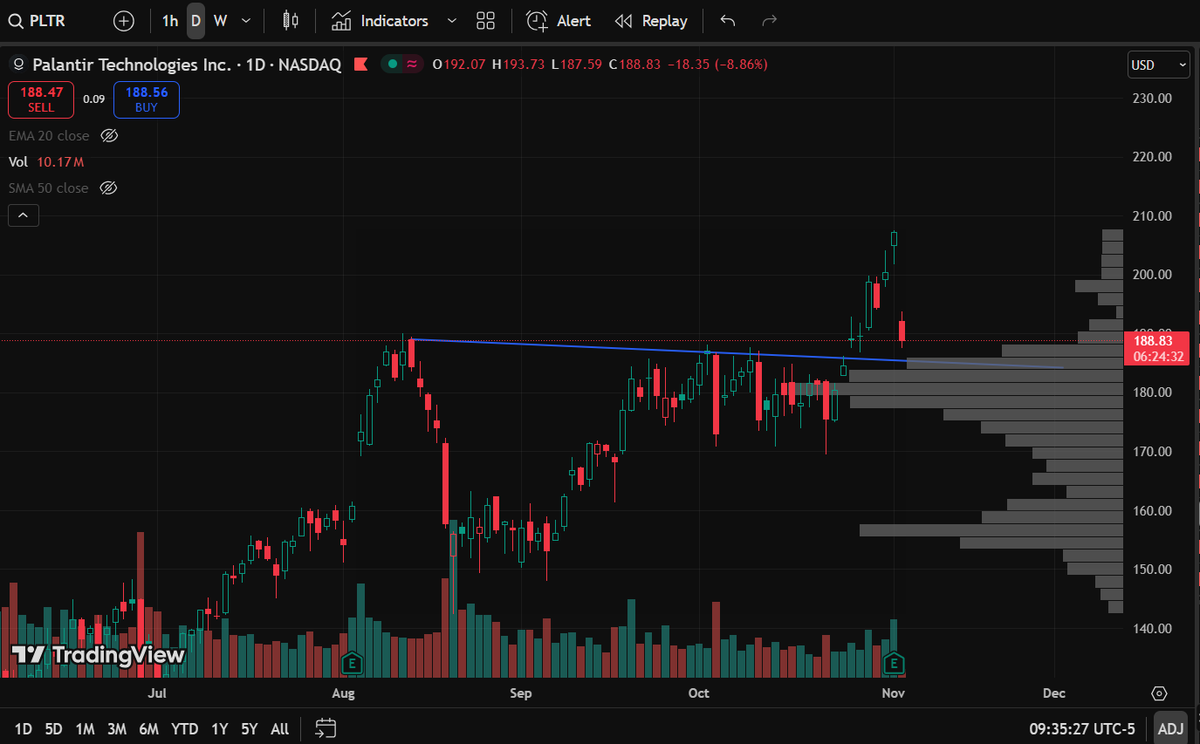The width and height of the screenshot is (1200, 744).
Task: Show the hidden EMA 20 indicator
Action: pos(110,136)
